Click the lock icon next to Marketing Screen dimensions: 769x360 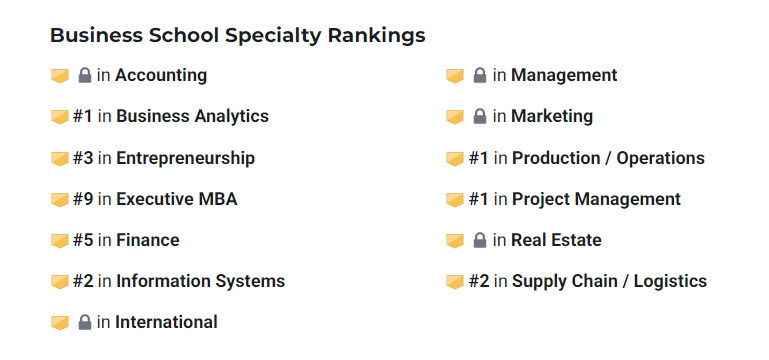(x=480, y=116)
